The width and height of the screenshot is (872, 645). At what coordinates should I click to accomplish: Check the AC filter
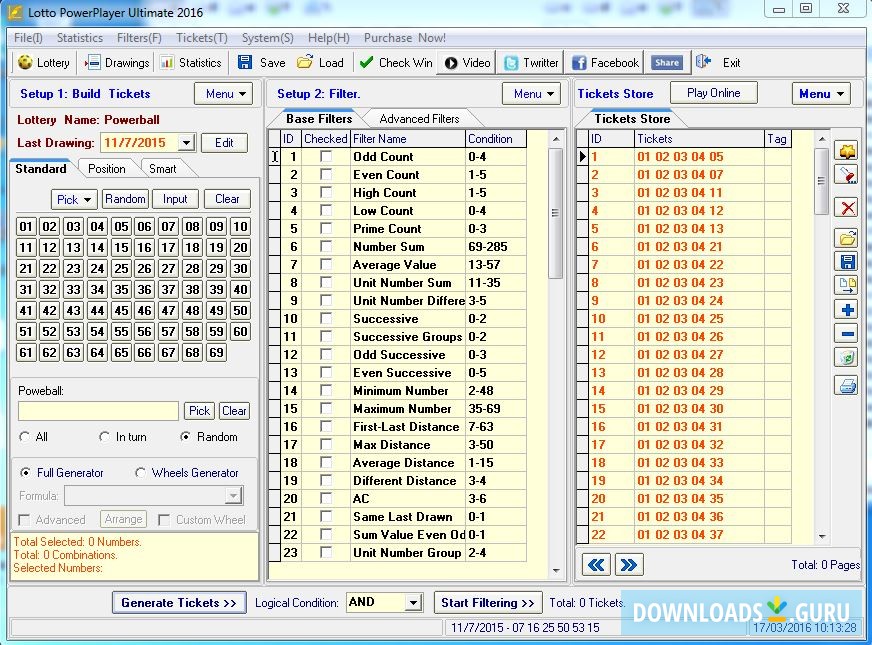(x=326, y=499)
